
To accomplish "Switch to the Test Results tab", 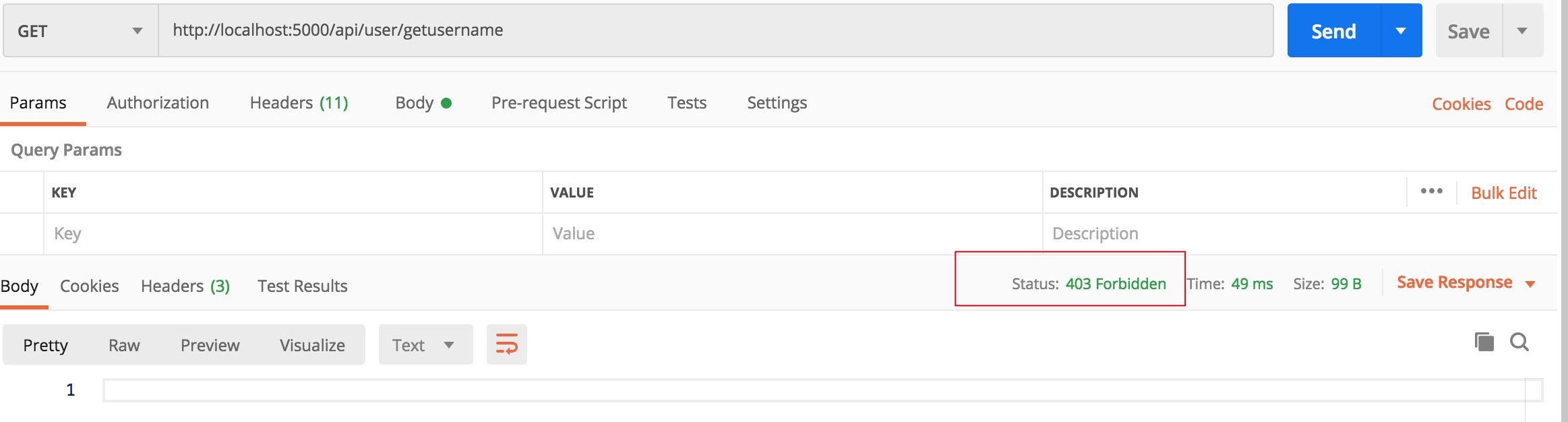I will click(302, 287).
